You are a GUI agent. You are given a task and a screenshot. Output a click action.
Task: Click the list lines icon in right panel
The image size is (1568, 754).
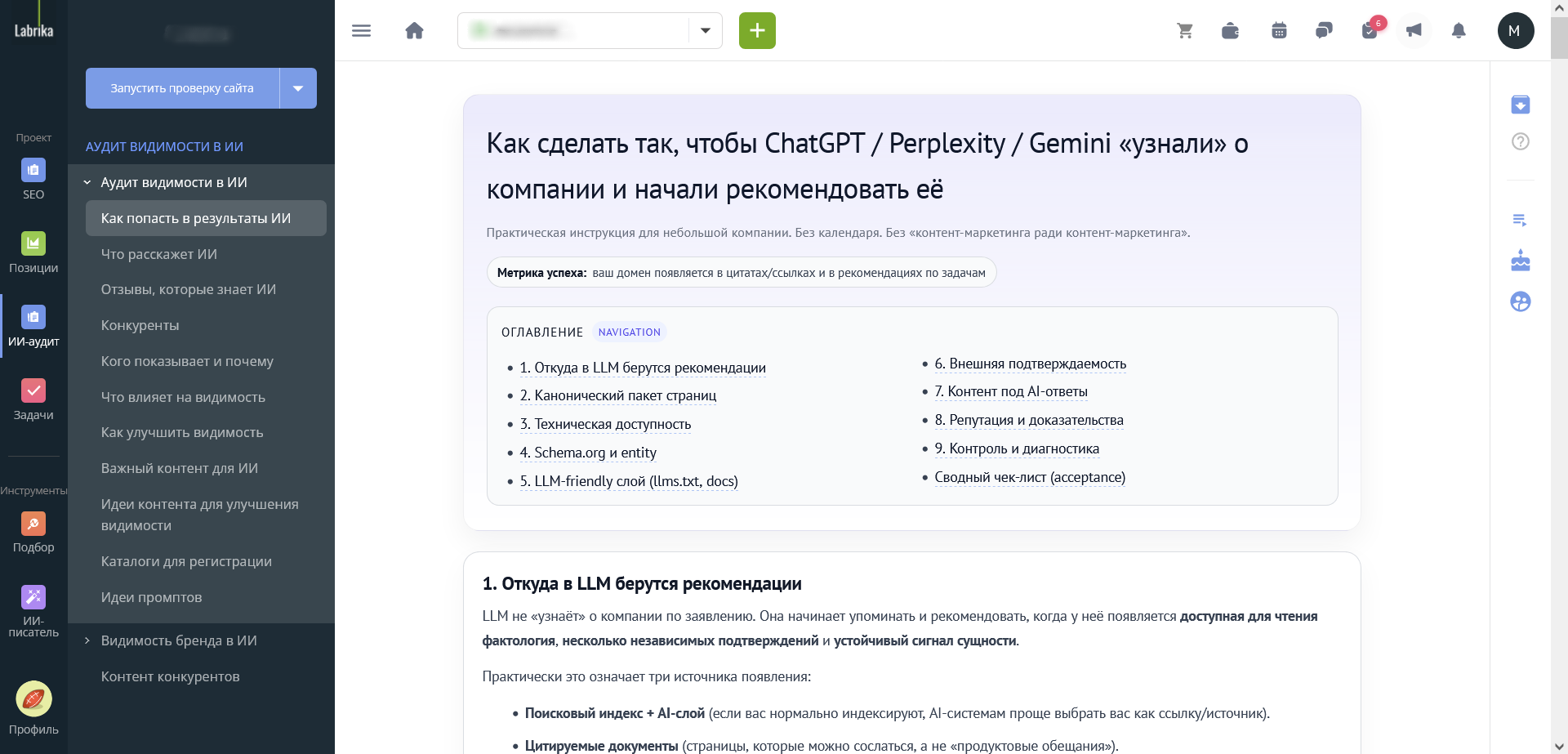1521,220
